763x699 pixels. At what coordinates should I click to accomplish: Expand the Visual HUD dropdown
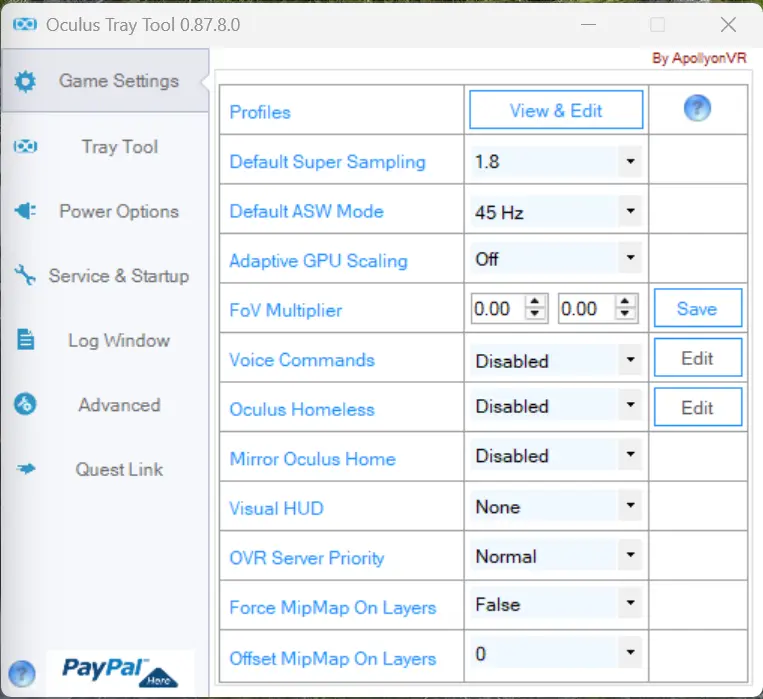(x=630, y=505)
